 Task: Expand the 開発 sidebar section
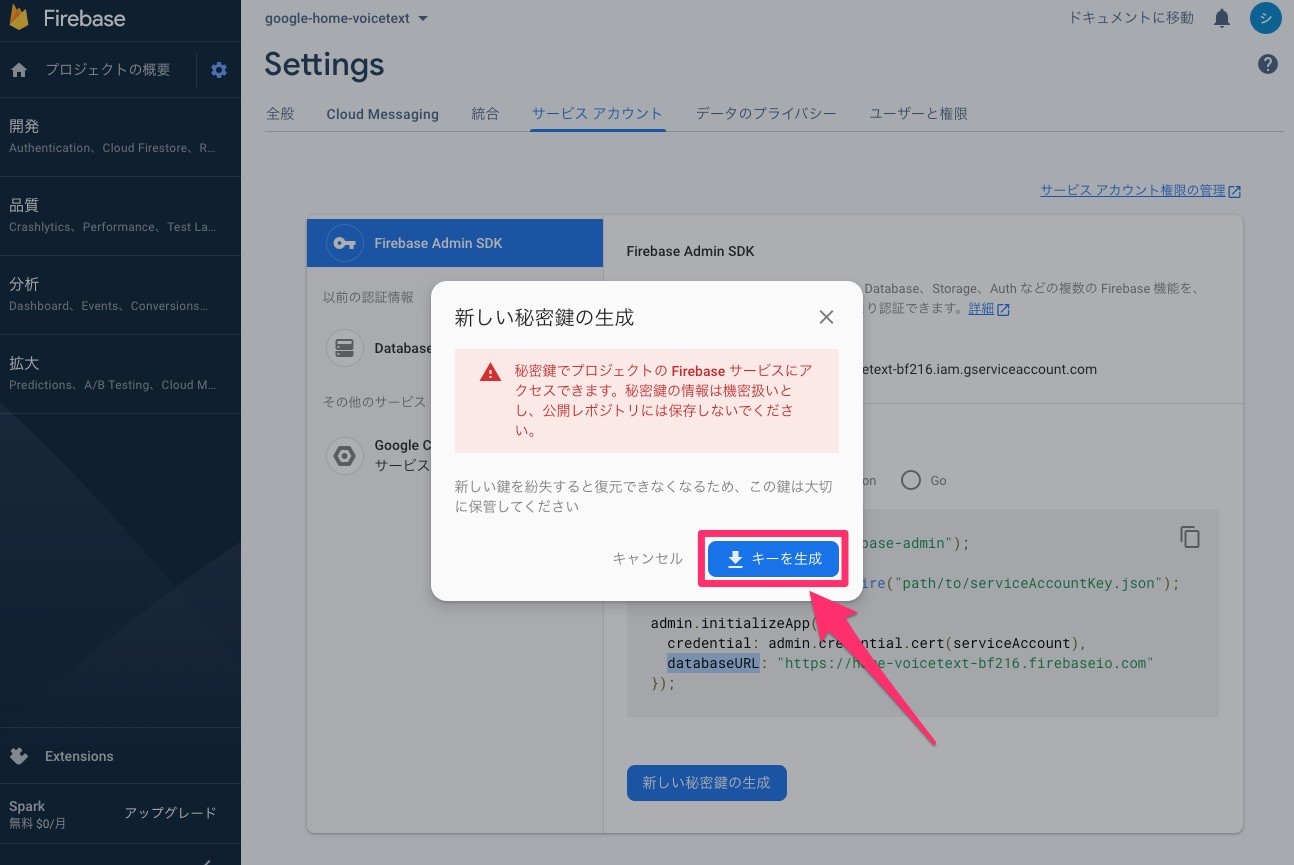coord(120,137)
